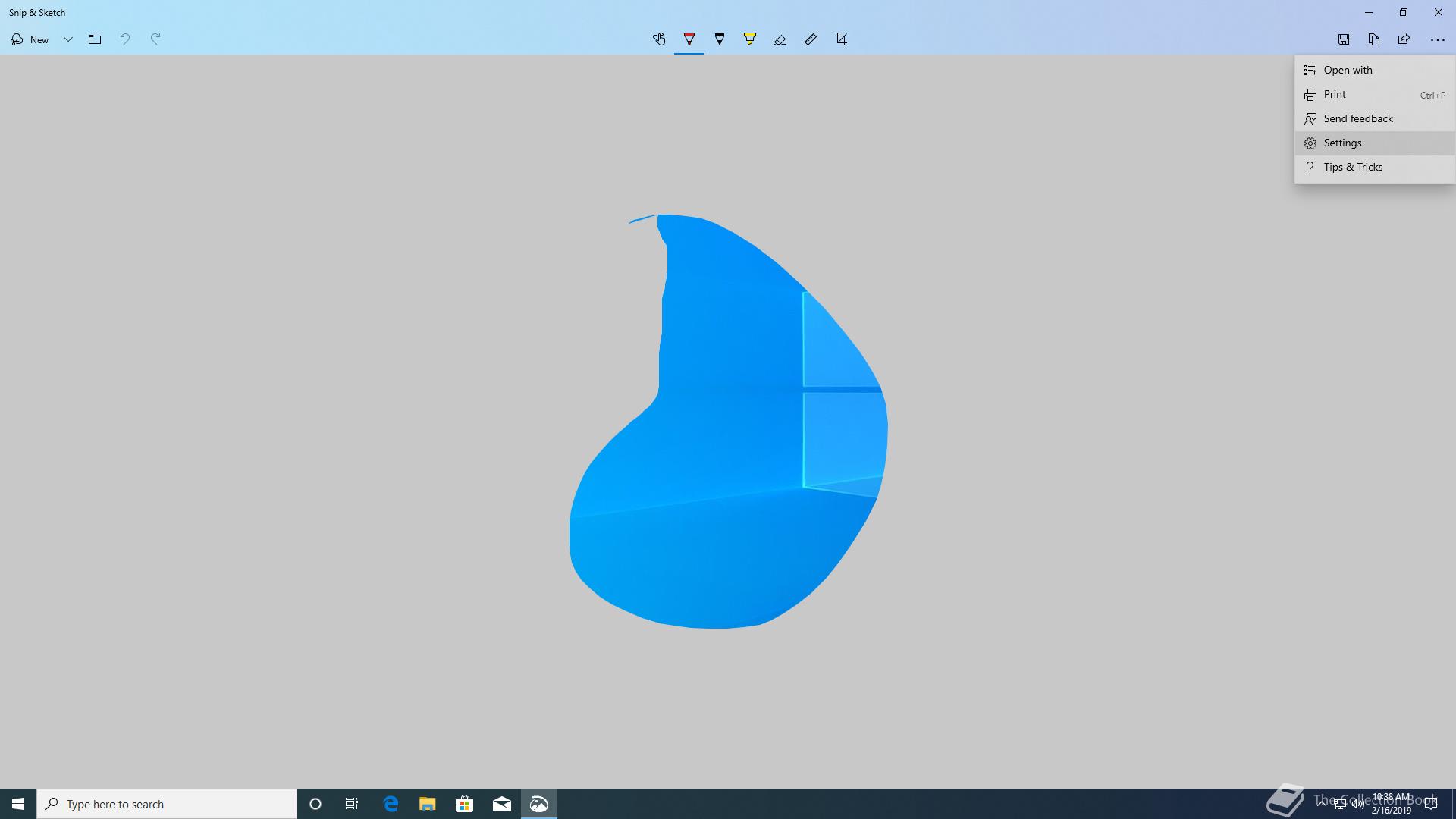
Task: Choose Open with from menu
Action: tap(1375, 70)
